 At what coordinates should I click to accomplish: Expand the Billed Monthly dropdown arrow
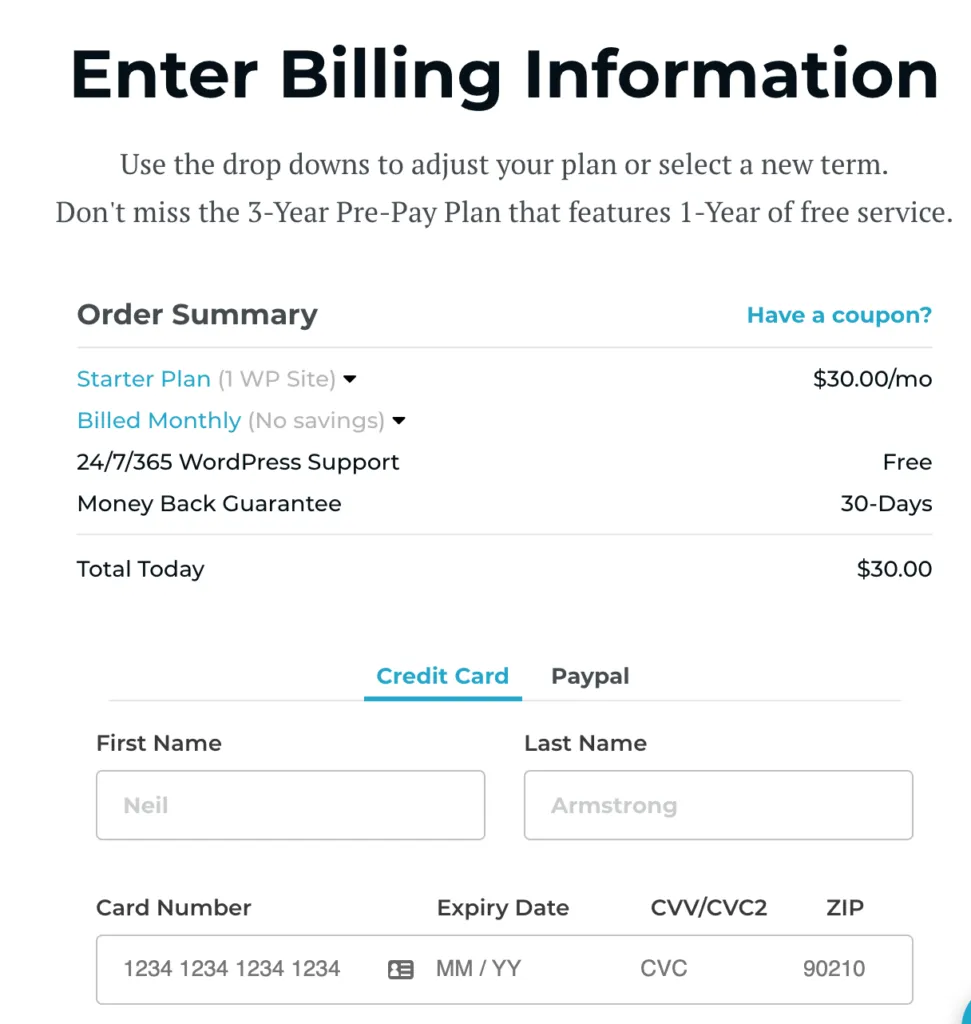[399, 421]
